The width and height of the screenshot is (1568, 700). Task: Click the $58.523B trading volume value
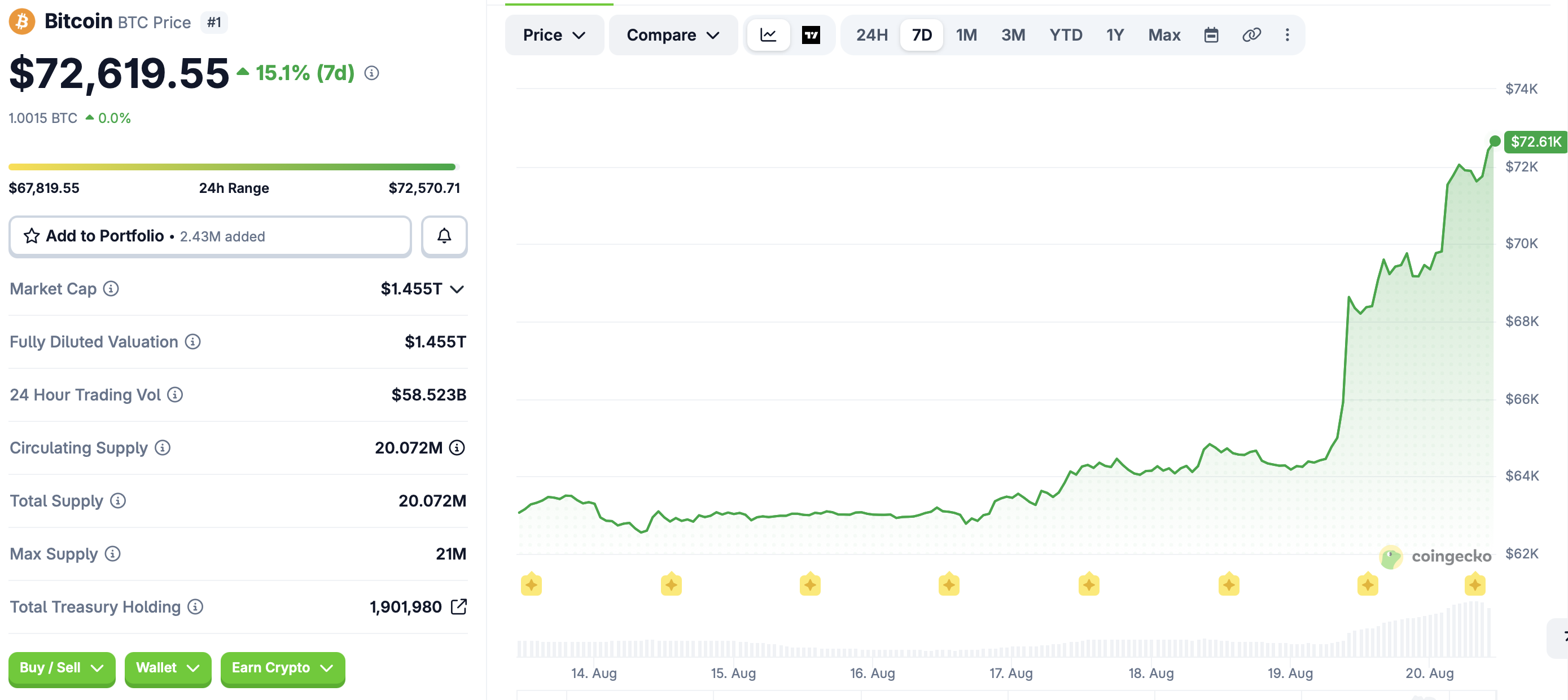(x=428, y=395)
